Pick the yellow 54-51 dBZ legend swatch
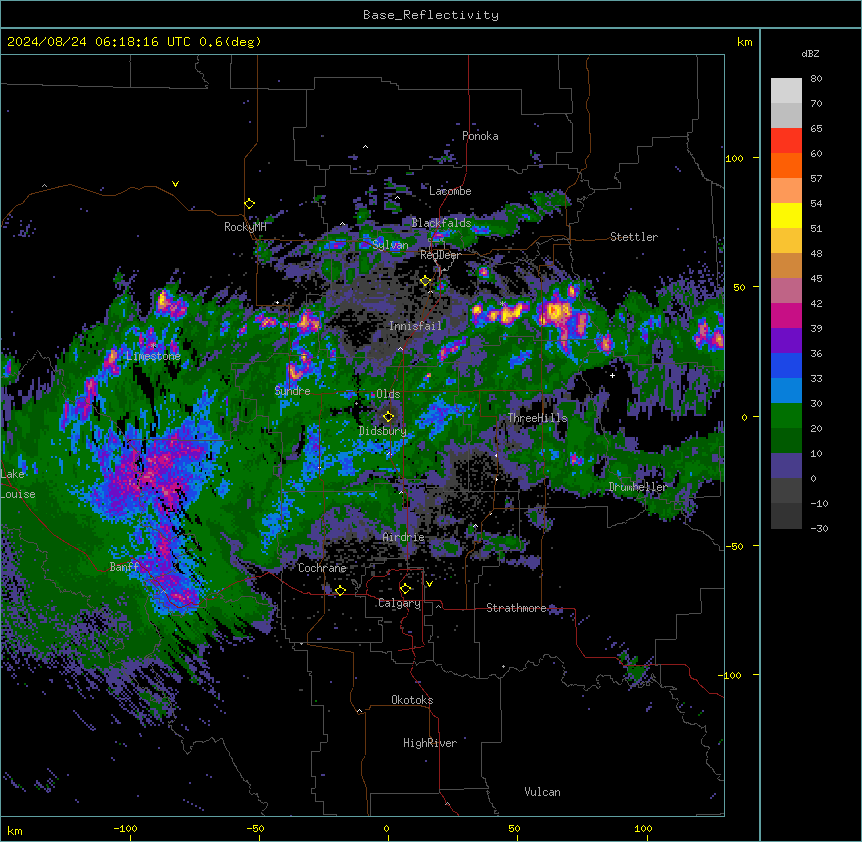The width and height of the screenshot is (862, 842). pyautogui.click(x=786, y=216)
